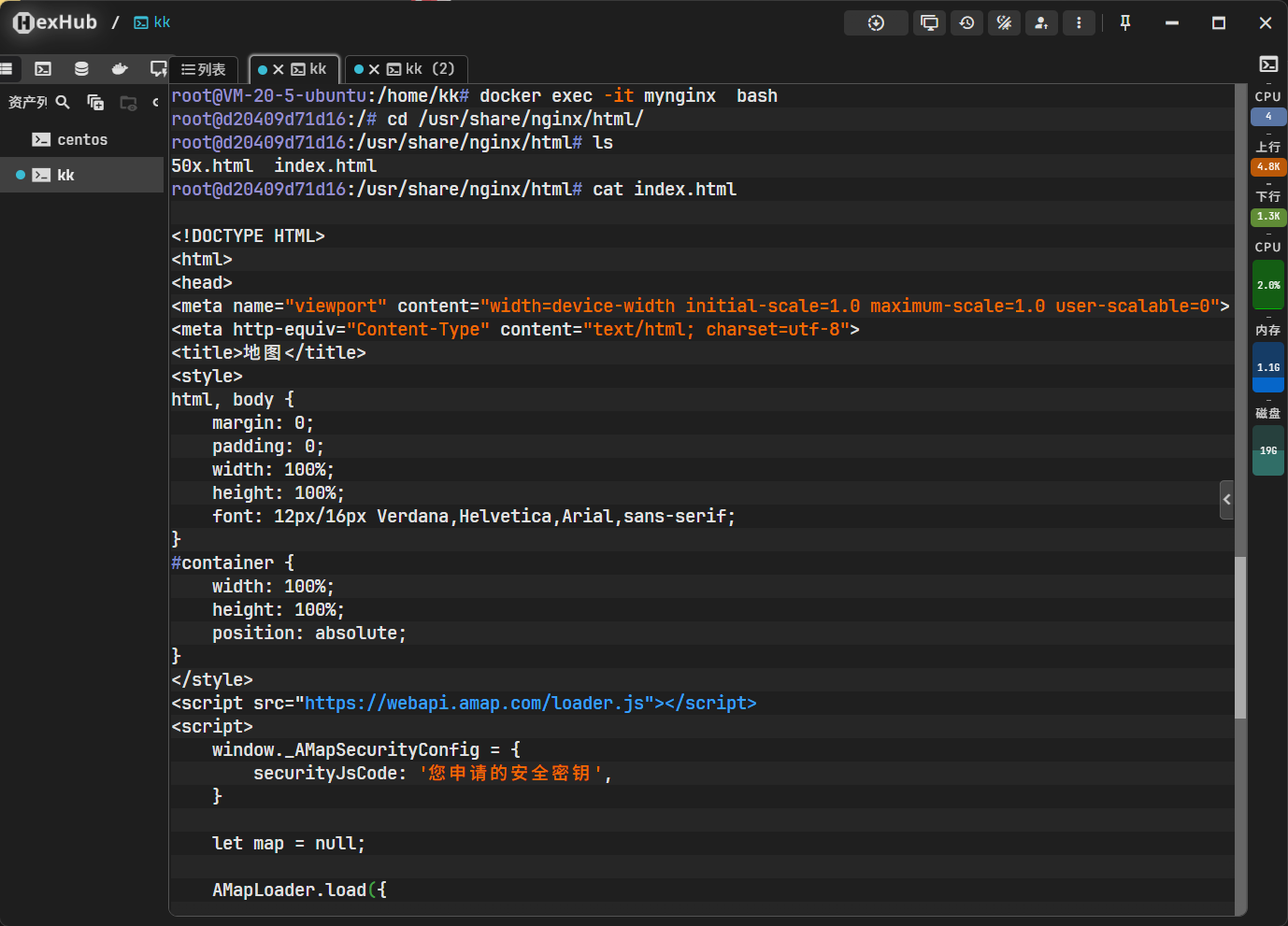Click the 资产列 sidebar heading
The height and width of the screenshot is (926, 1288).
28,102
